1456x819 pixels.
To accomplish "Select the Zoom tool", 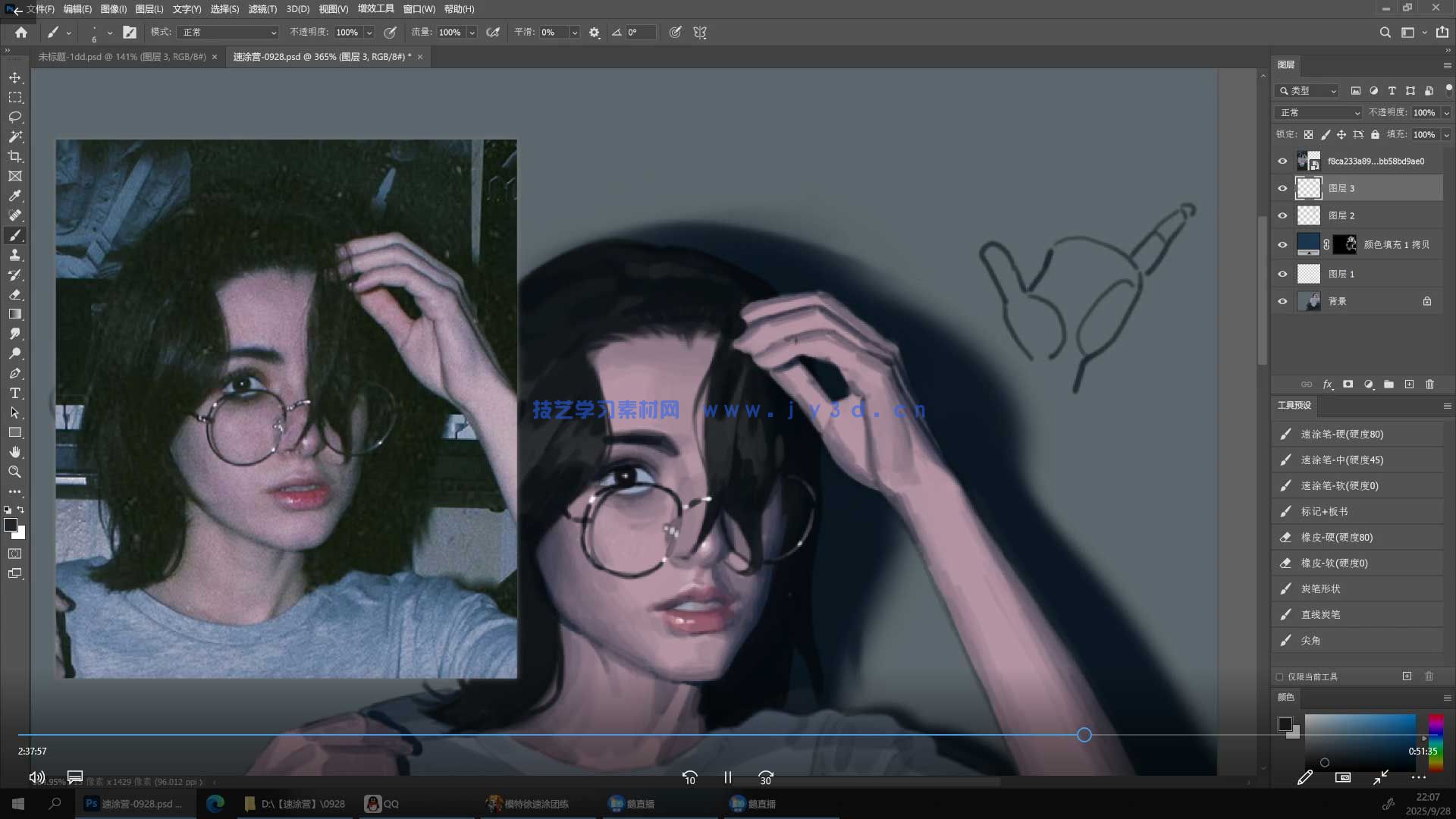I will (x=14, y=472).
